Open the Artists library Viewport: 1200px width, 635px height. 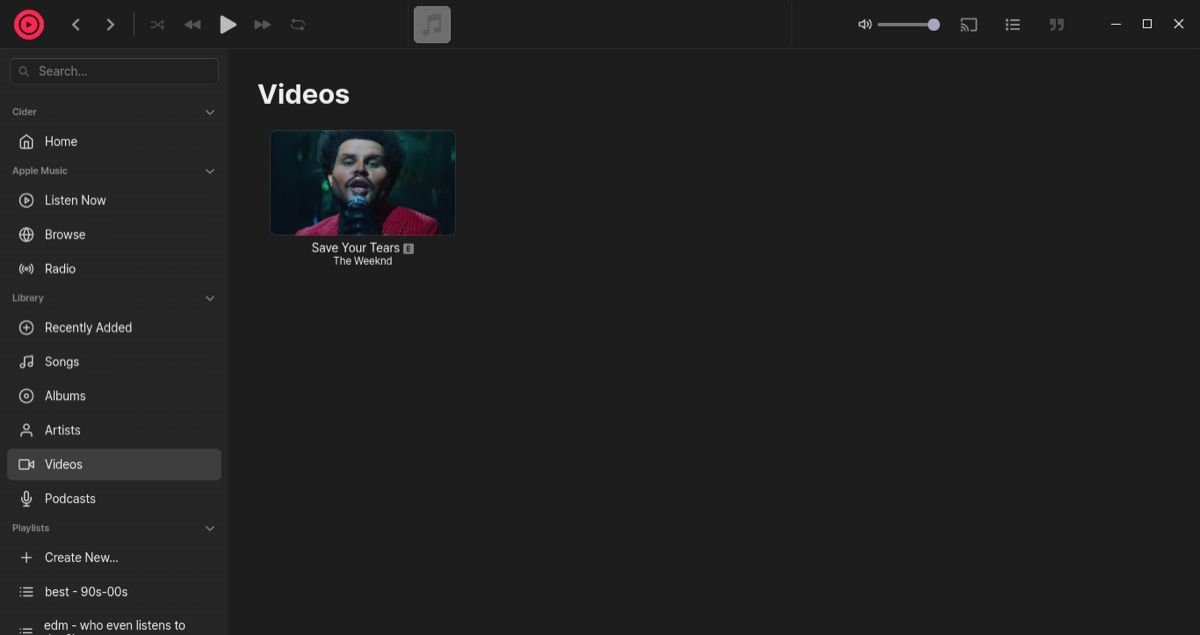click(114, 430)
